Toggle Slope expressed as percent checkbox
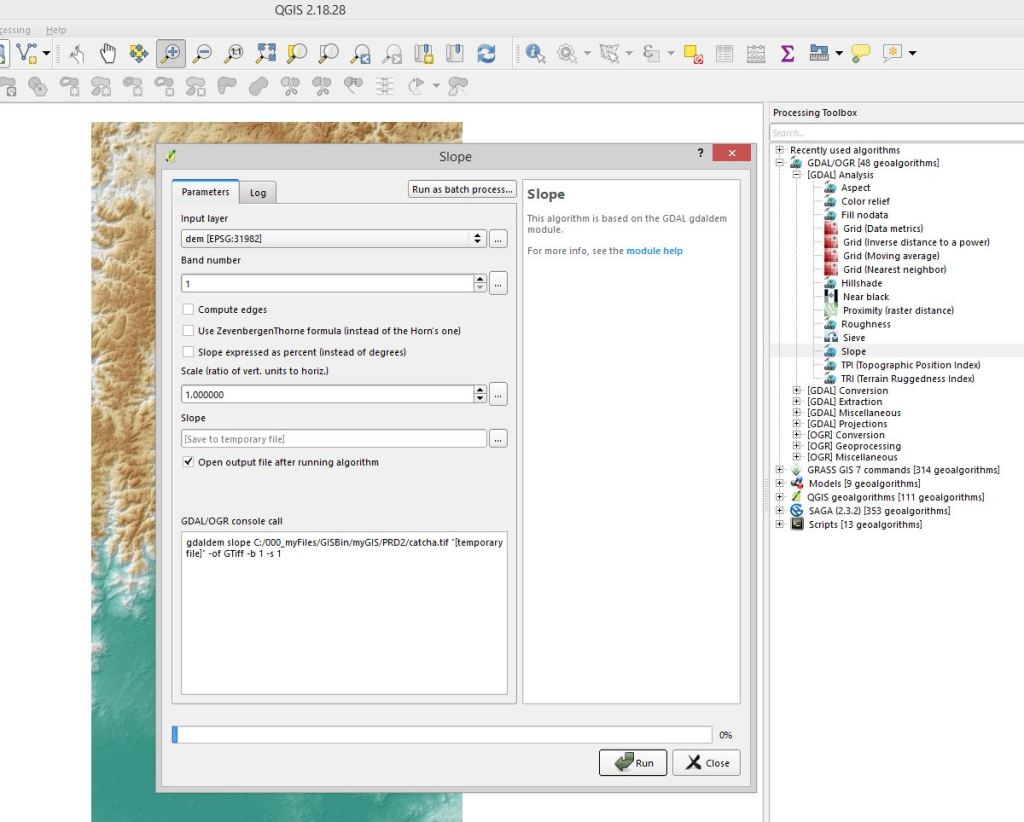 click(188, 352)
